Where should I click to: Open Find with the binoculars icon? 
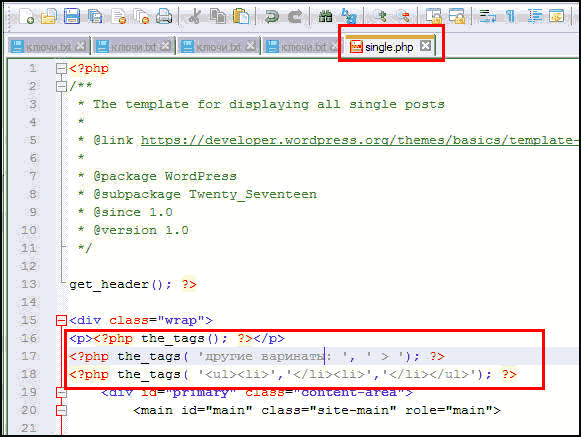(x=325, y=16)
